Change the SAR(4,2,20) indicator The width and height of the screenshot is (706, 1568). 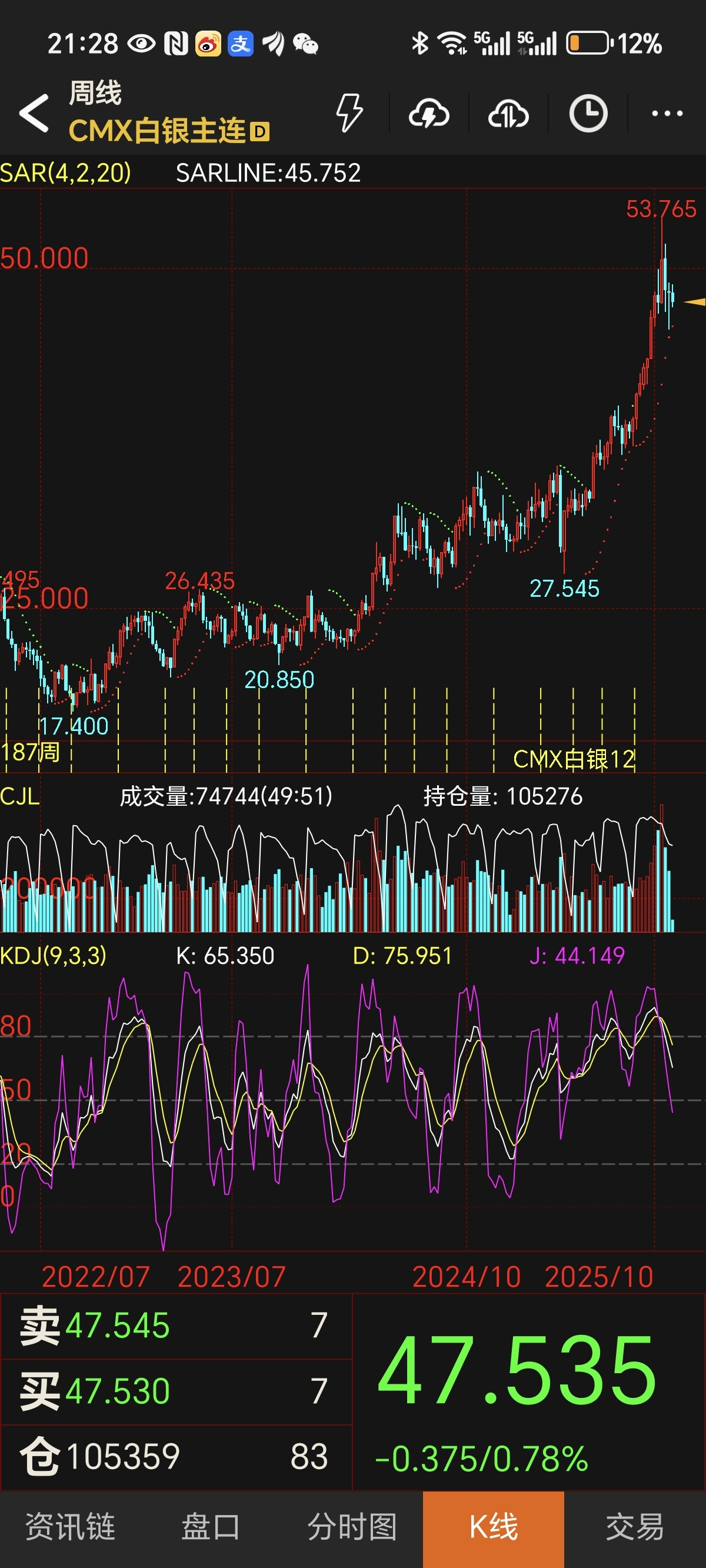click(x=66, y=173)
